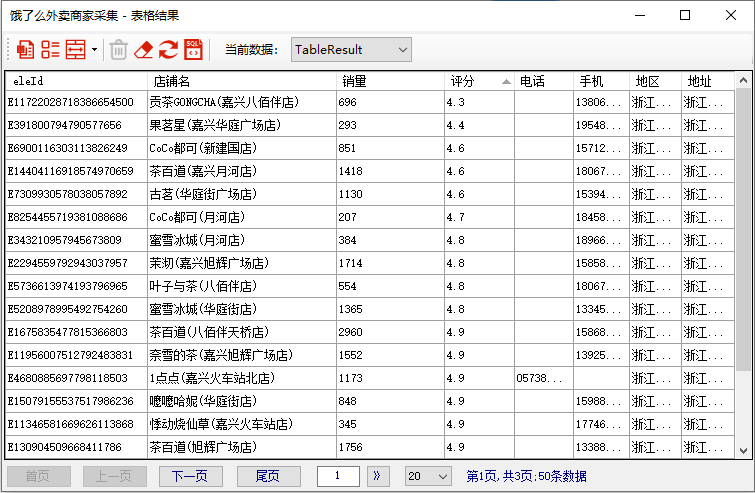Screen dimensions: 755x493
Task: Jump to last page with 尾页
Action: [x=267, y=476]
